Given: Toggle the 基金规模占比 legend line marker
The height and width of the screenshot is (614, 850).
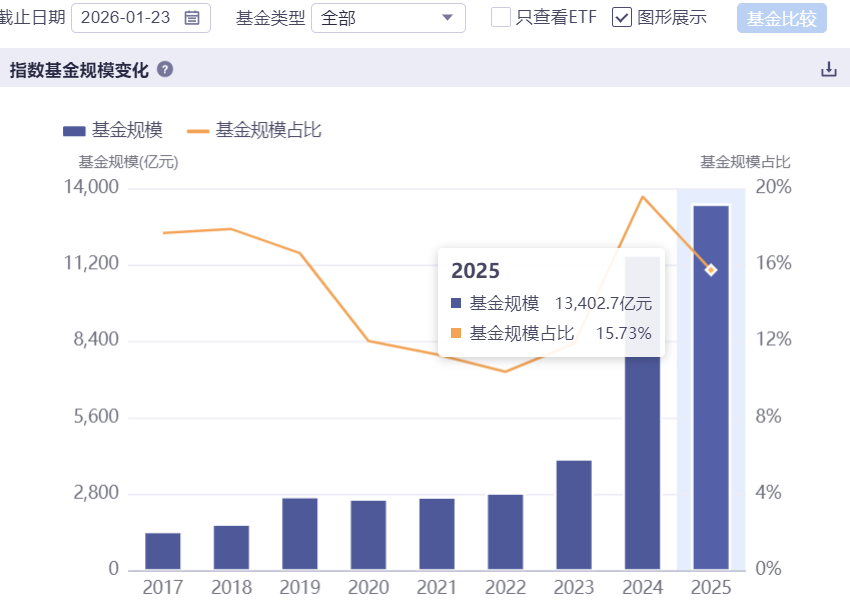Looking at the screenshot, I should 198,131.
